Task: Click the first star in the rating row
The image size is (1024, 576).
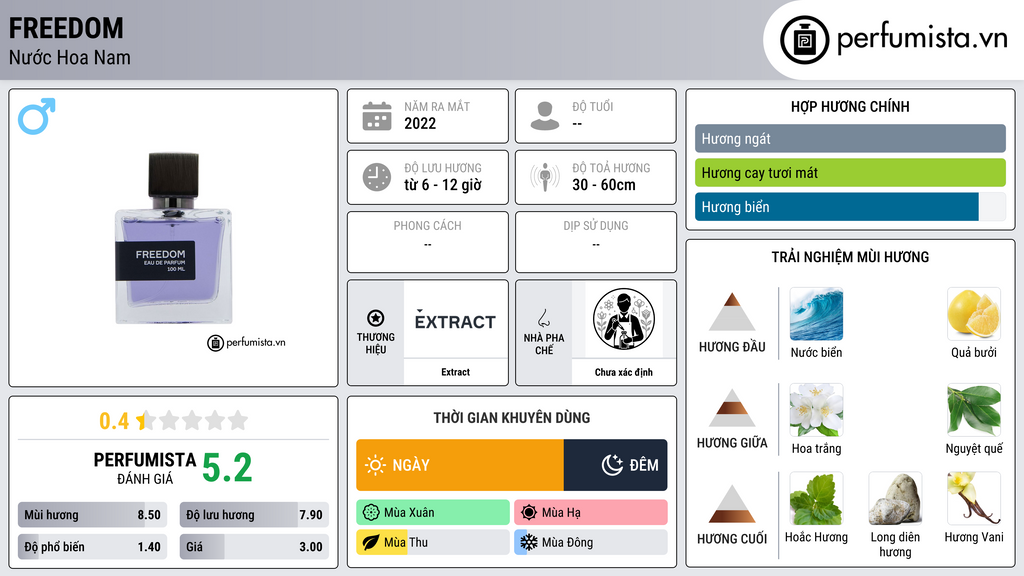Action: click(x=145, y=421)
